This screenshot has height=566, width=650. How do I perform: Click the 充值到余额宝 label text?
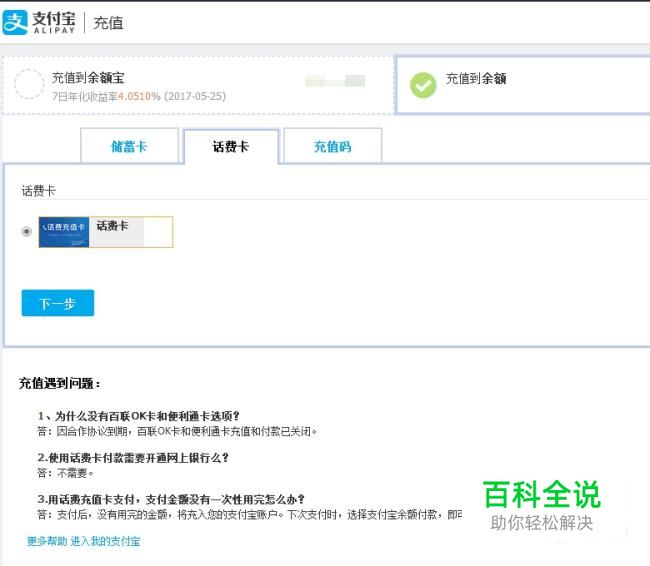point(88,78)
